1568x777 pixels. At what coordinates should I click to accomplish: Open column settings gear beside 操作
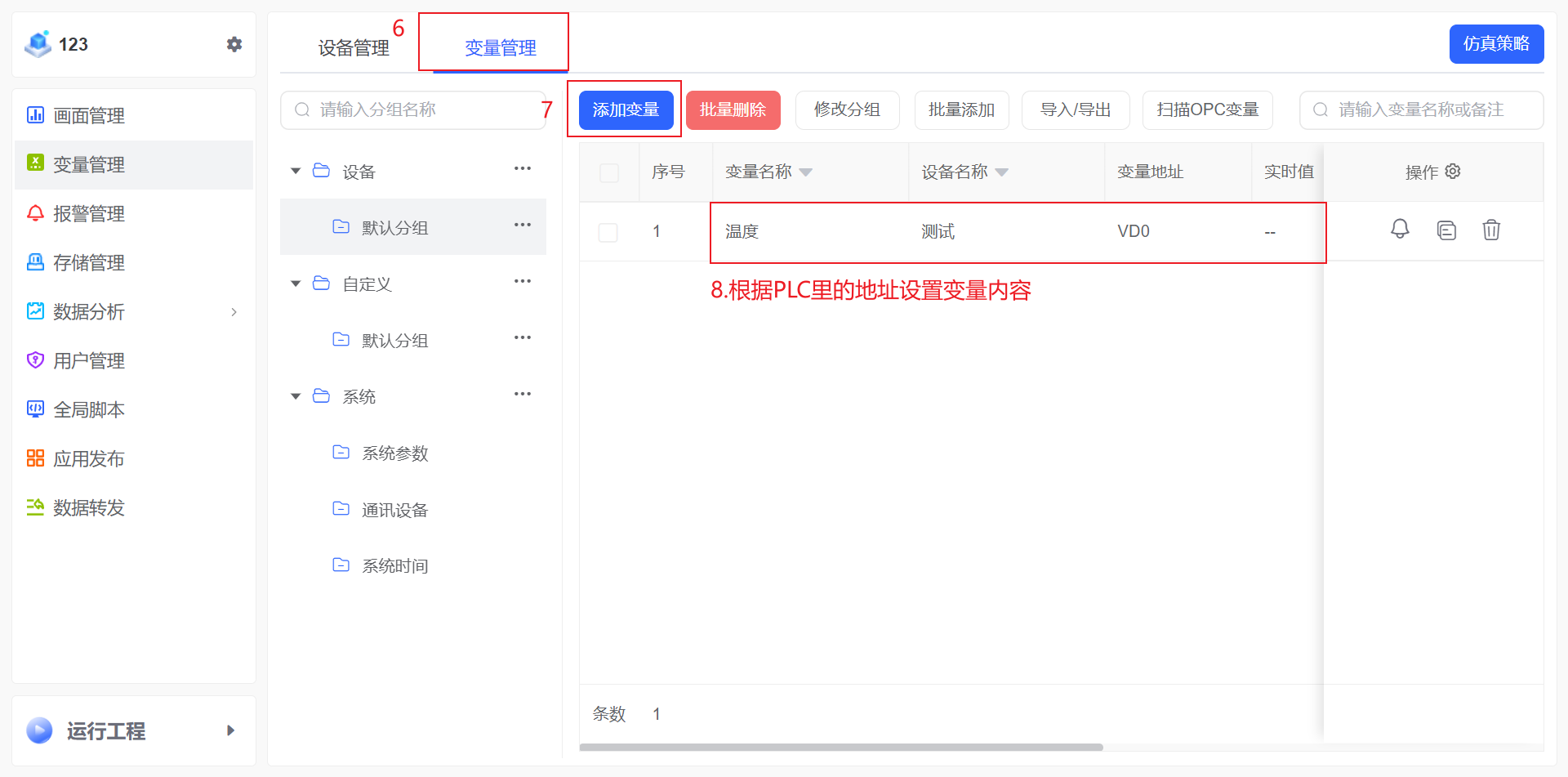(1453, 172)
